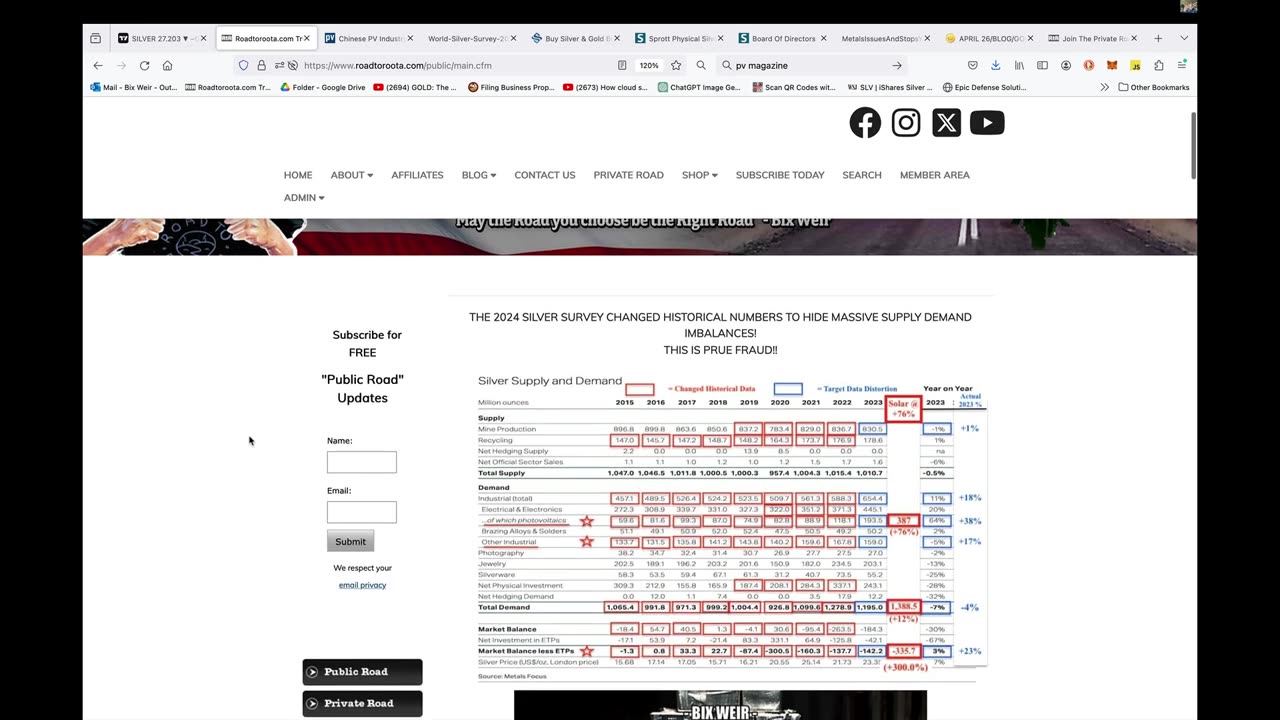Open the HOME nav link
This screenshot has height=720, width=1280.
298,175
